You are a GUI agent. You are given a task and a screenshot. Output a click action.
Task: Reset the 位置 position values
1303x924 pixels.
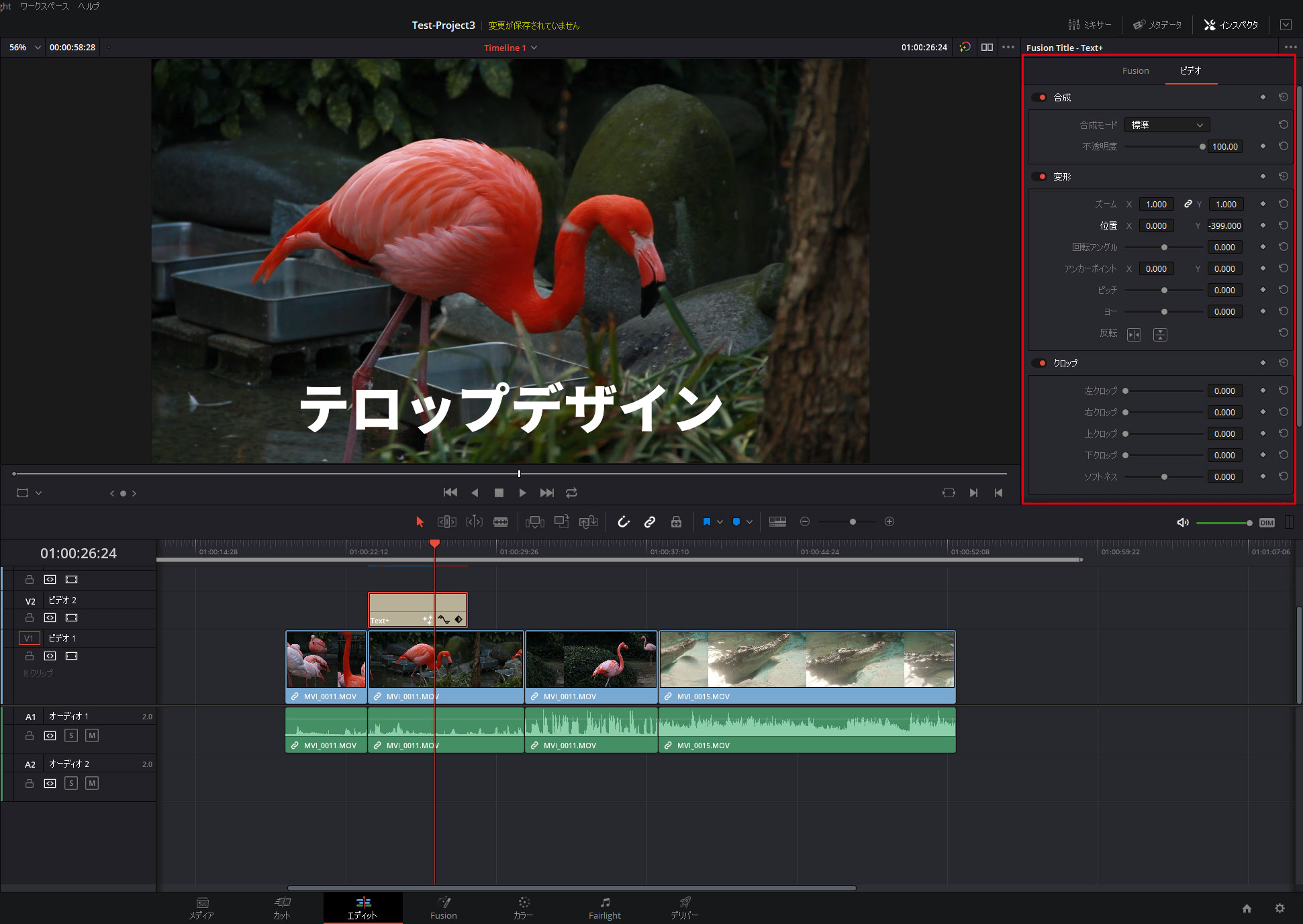[x=1283, y=225]
